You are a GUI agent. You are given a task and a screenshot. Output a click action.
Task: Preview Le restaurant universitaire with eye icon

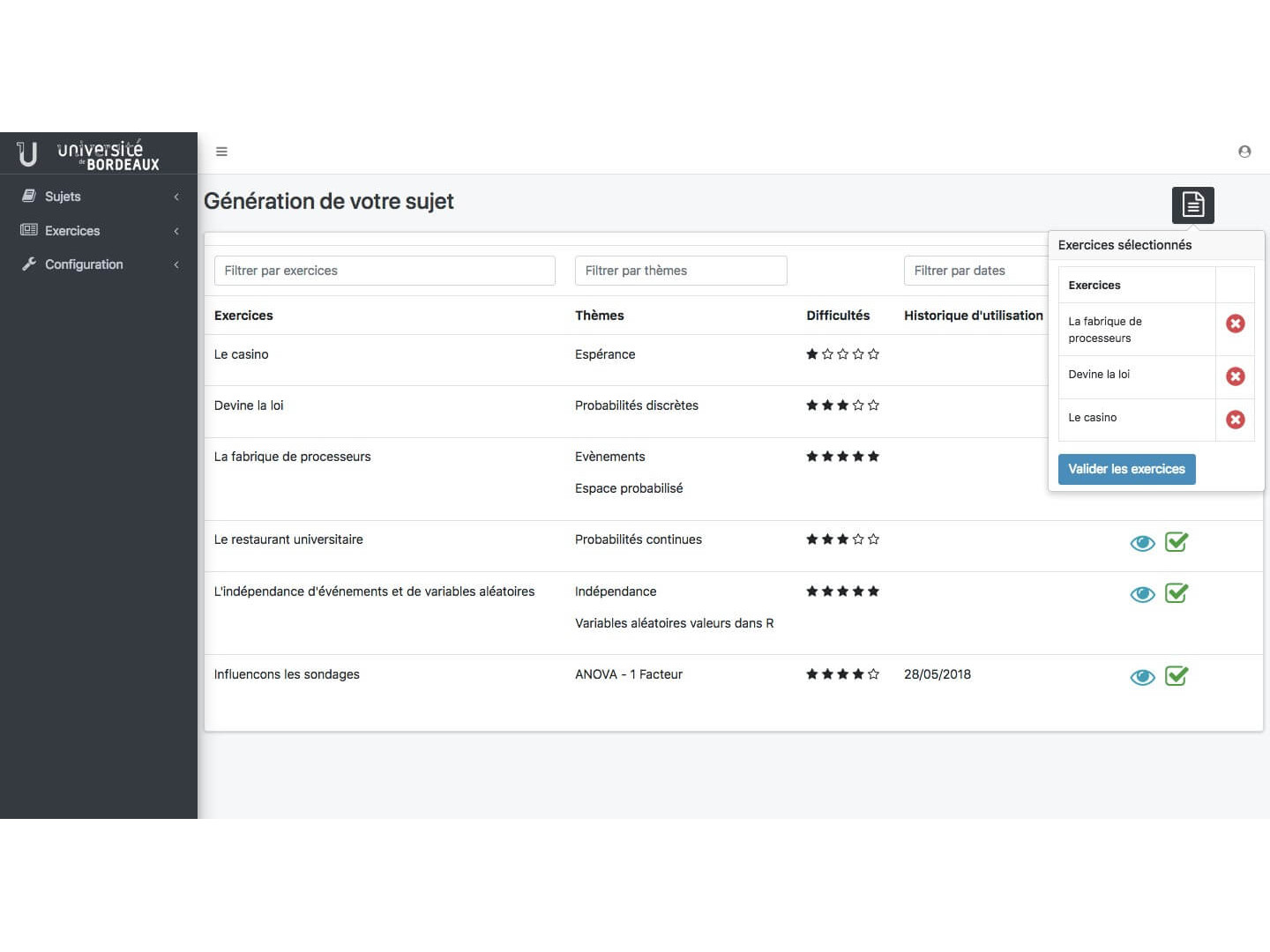pyautogui.click(x=1142, y=543)
